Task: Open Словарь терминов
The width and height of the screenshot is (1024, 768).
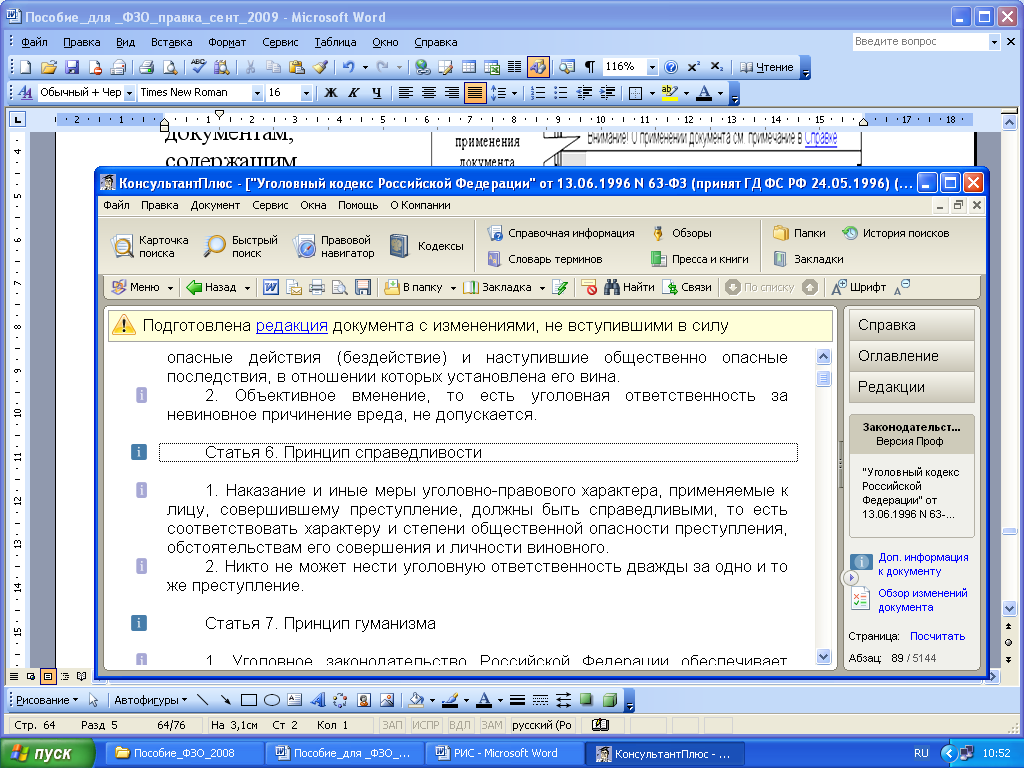Action: point(545,259)
